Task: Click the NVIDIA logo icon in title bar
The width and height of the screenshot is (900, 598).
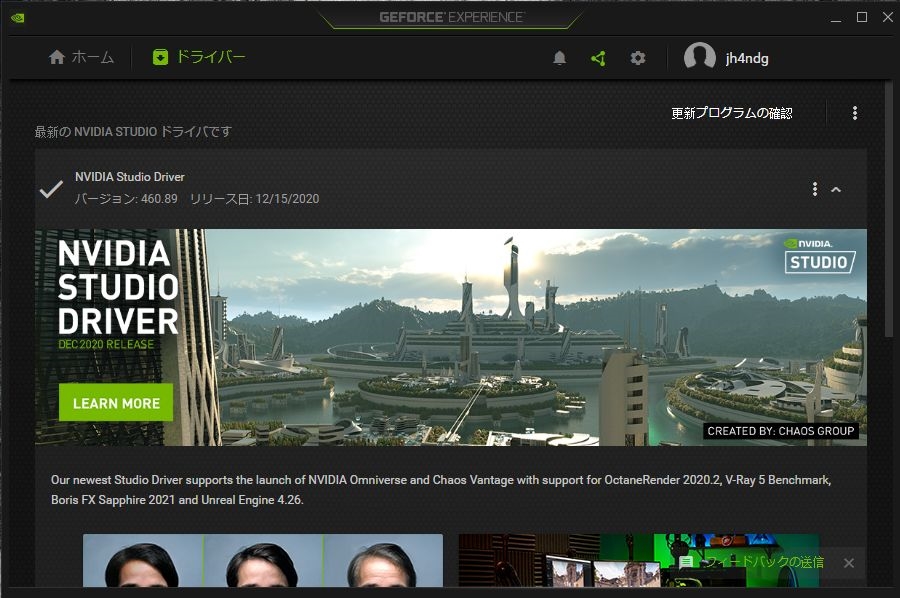Action: [x=17, y=18]
